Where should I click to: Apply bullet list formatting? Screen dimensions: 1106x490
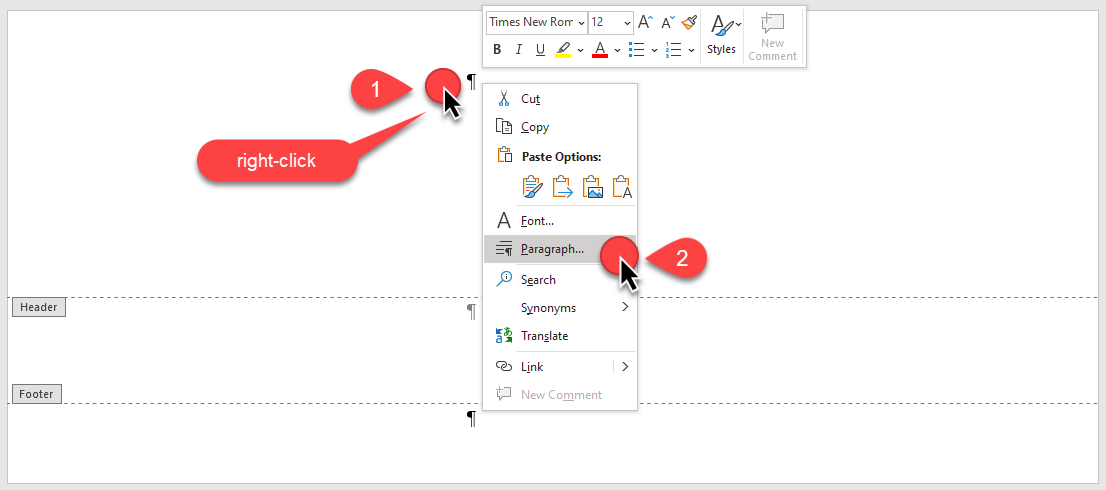pos(637,49)
